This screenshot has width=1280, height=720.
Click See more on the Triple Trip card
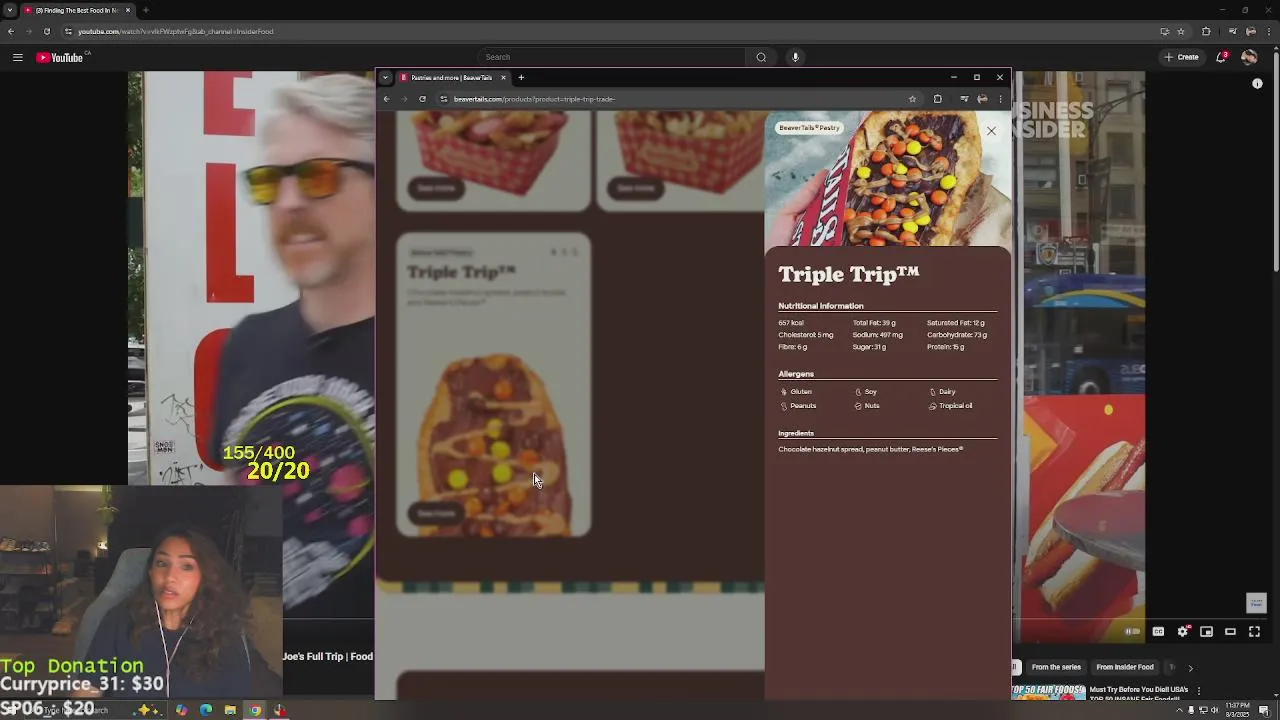436,513
